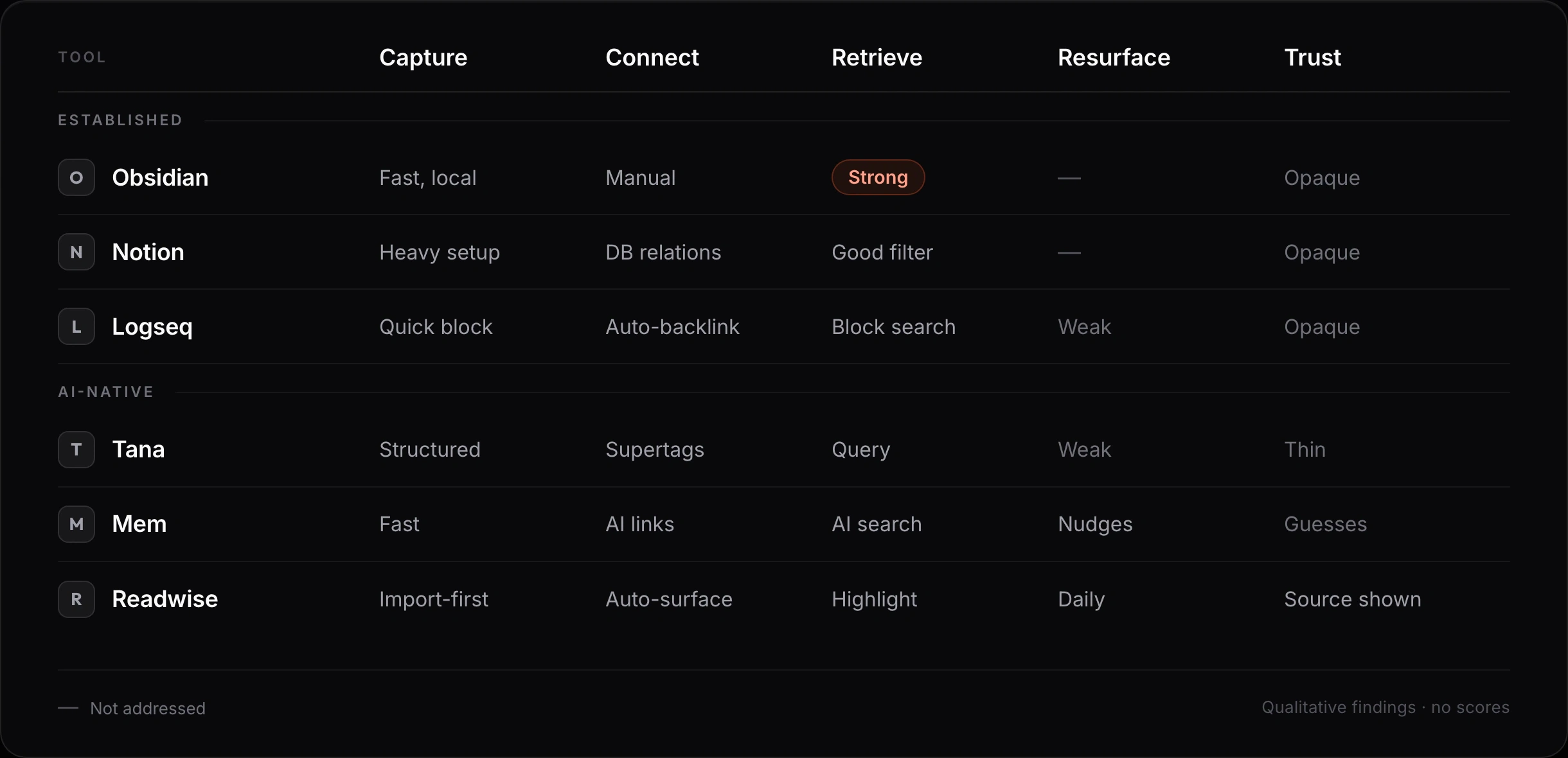Click 'Weak' in Tana row

[x=1085, y=450]
